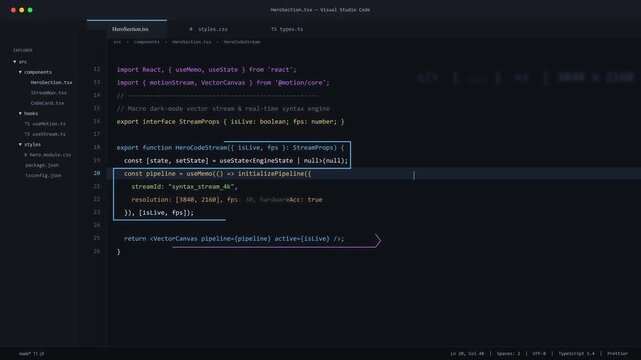Image resolution: width=641 pixels, height=360 pixels.
Task: Open tsconfig.json in the explorer
Action: point(43,175)
